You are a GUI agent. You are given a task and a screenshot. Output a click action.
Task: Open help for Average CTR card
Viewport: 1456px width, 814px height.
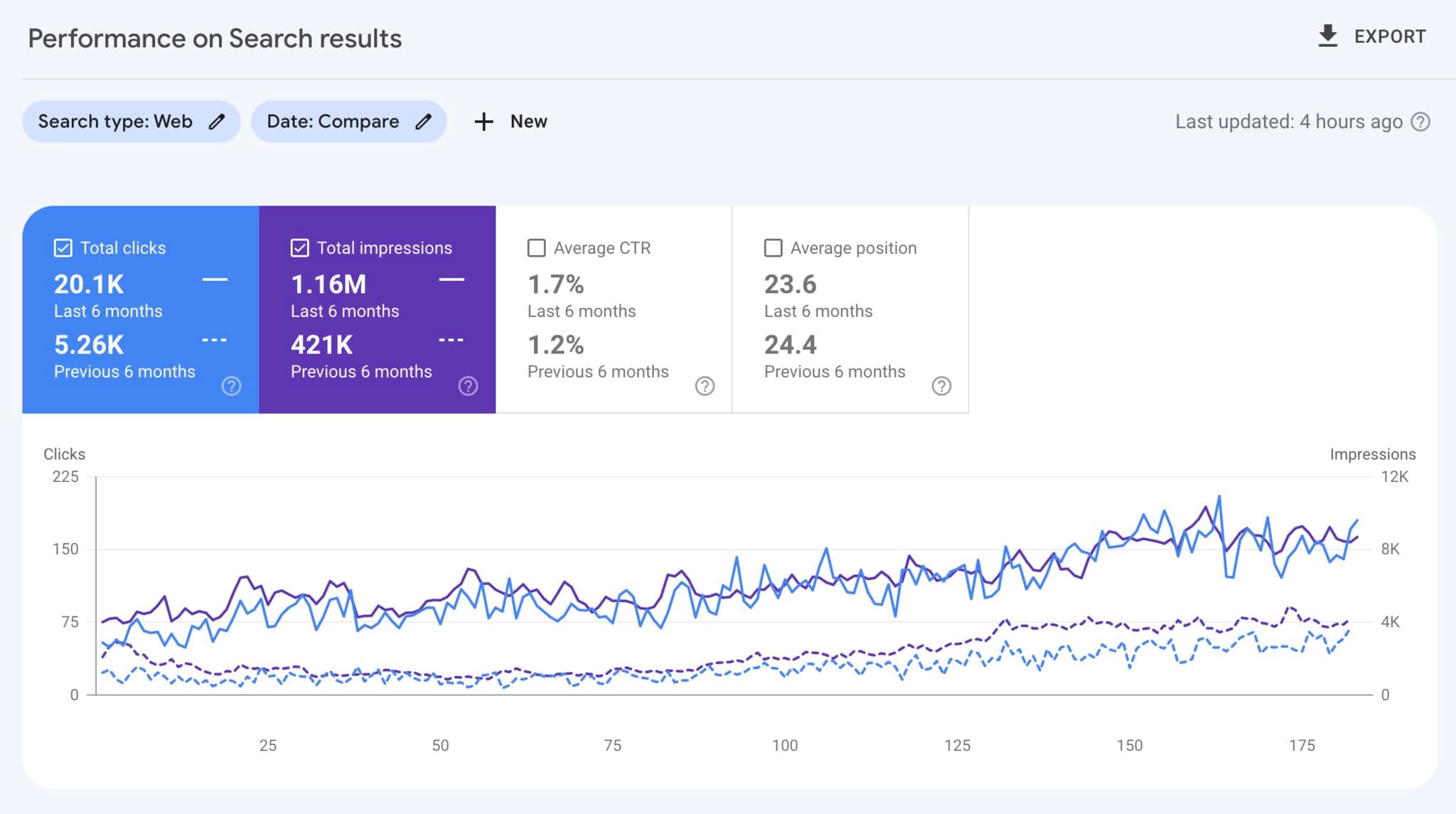point(704,386)
